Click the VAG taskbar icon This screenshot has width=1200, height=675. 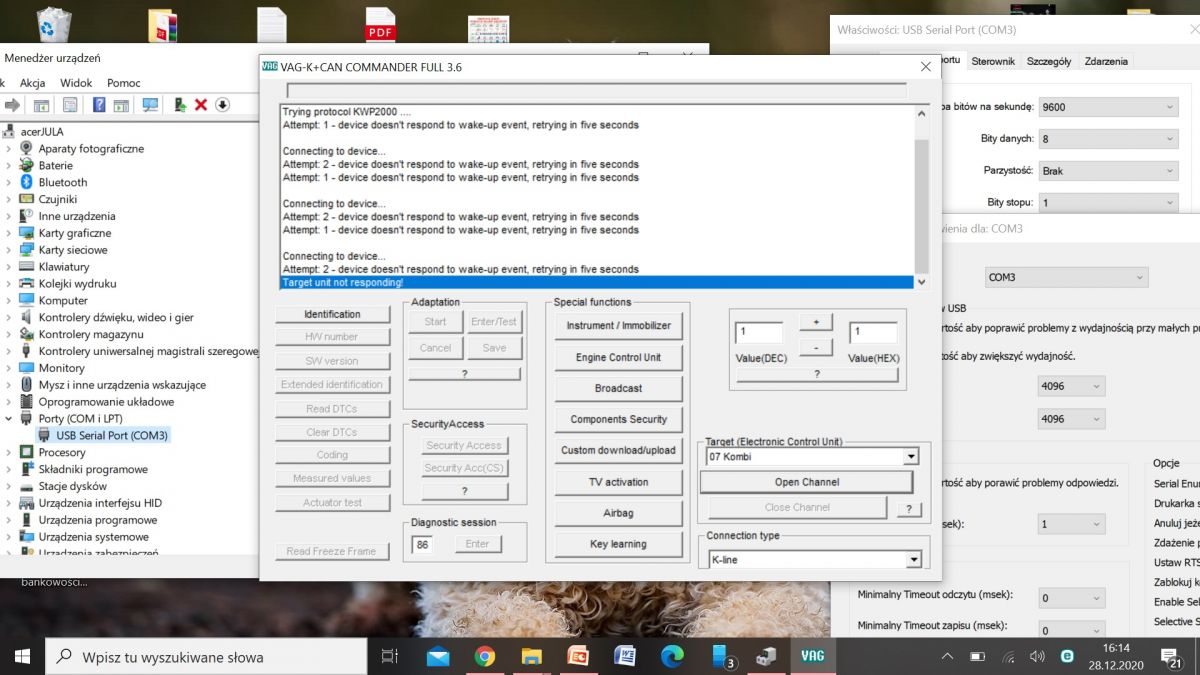tap(812, 656)
